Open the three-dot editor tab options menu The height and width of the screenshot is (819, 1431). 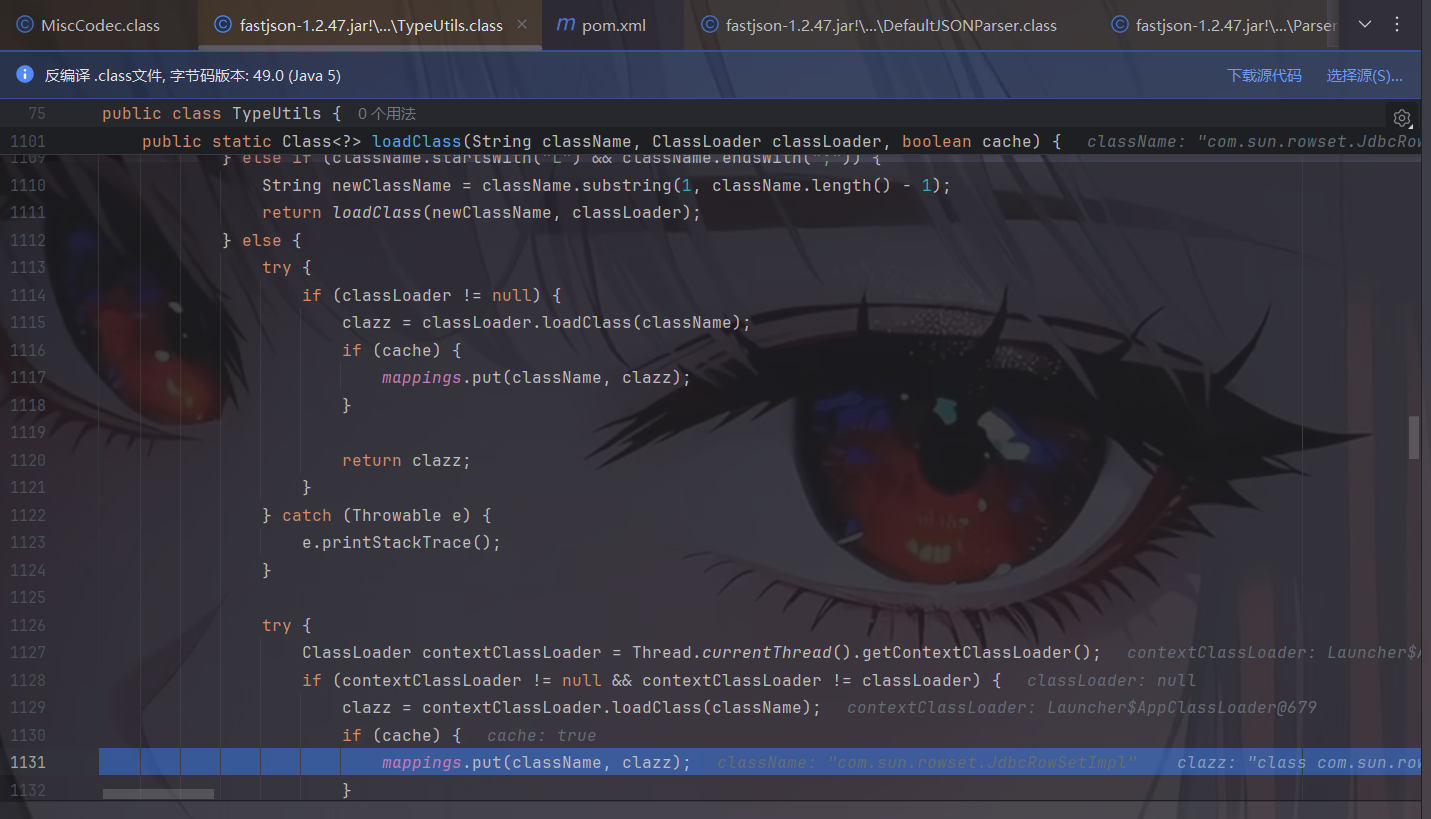(1397, 25)
